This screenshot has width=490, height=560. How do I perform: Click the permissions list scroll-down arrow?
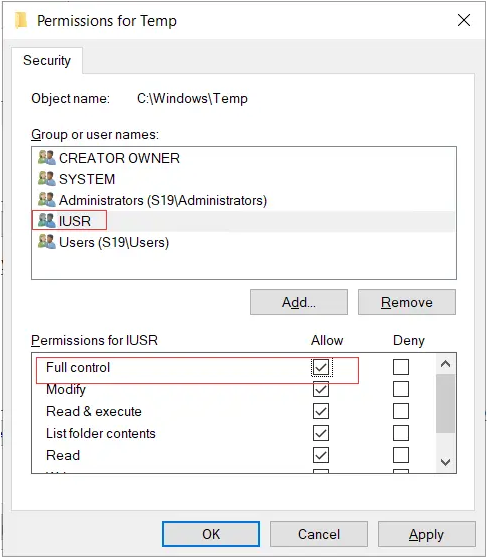[x=445, y=462]
